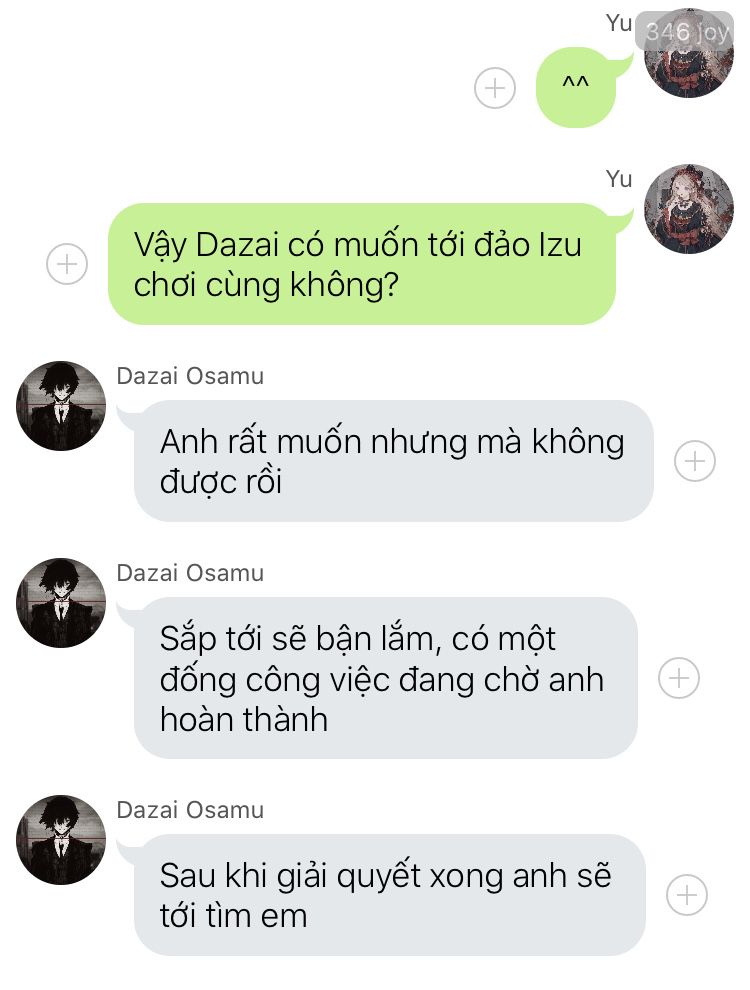This screenshot has height=990, width=750.
Task: Tap the plus icon next to the Izu island question
Action: [67, 264]
